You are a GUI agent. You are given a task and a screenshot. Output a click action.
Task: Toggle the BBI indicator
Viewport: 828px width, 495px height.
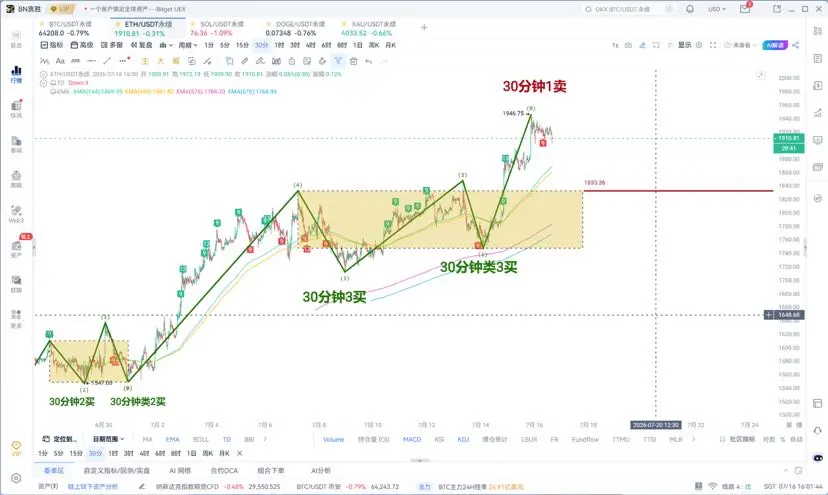pos(249,440)
